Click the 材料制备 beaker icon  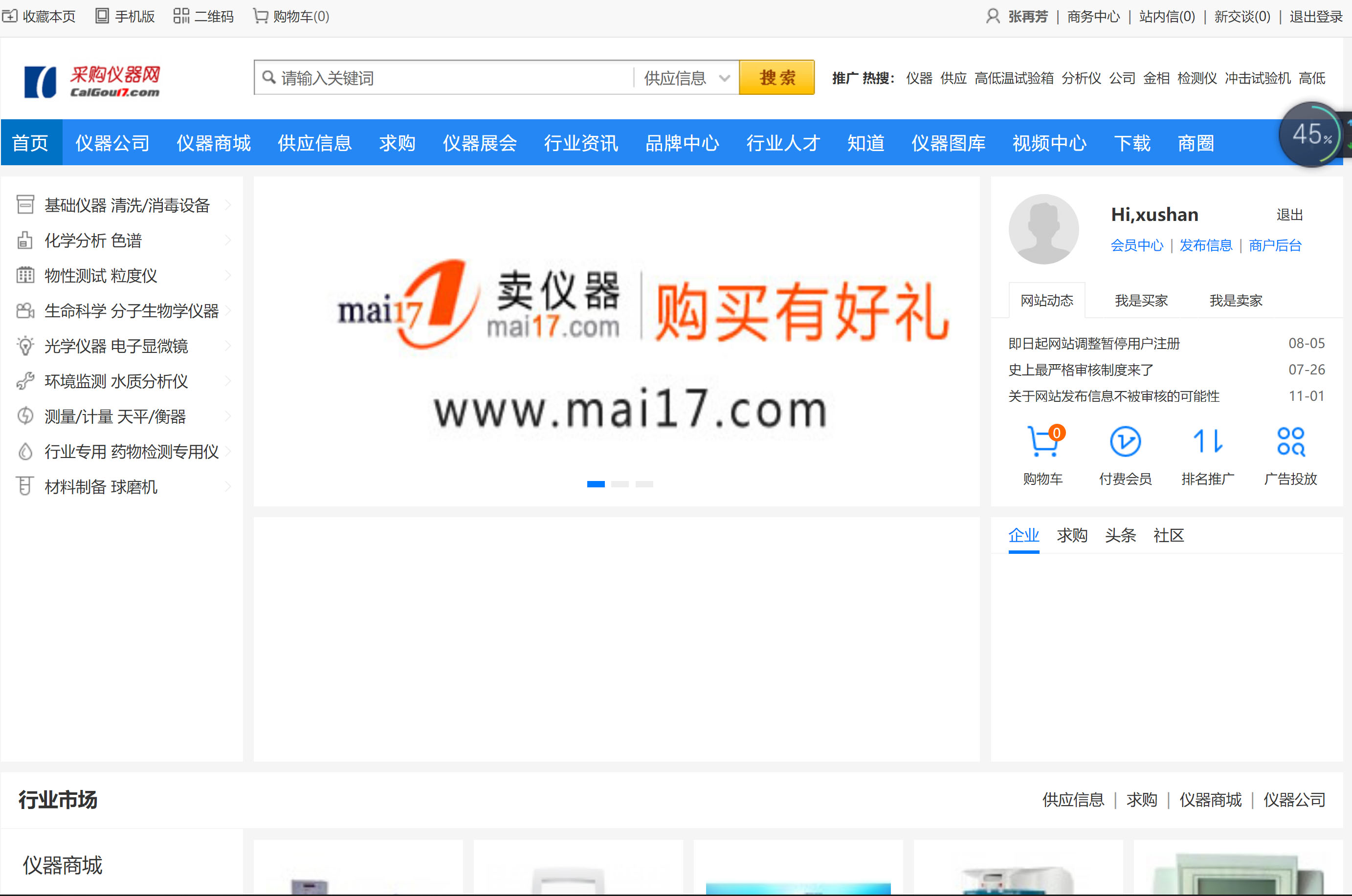point(25,486)
